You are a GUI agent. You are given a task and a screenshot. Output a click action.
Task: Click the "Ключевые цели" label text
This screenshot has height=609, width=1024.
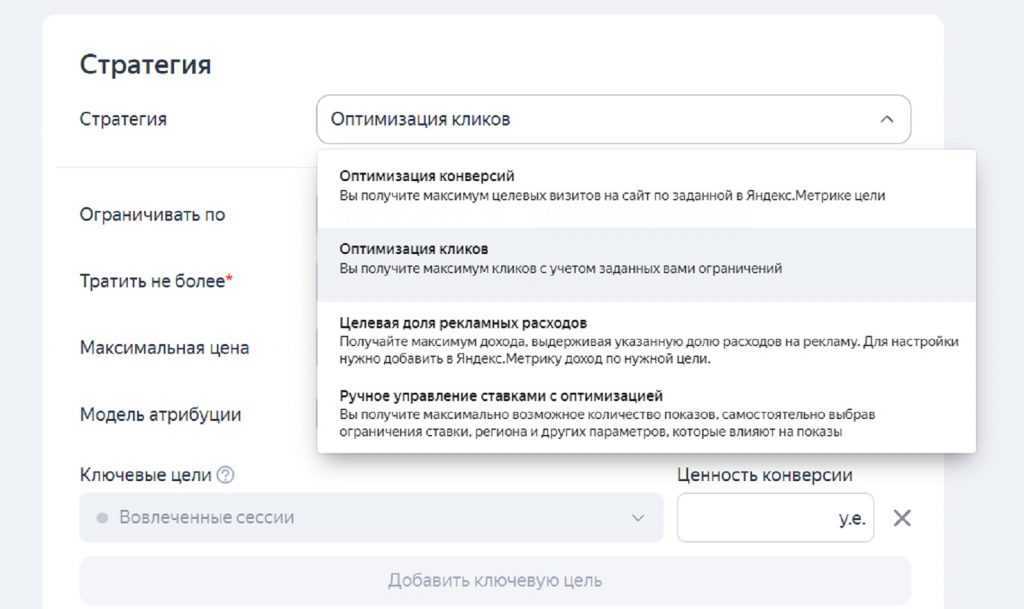[x=145, y=475]
